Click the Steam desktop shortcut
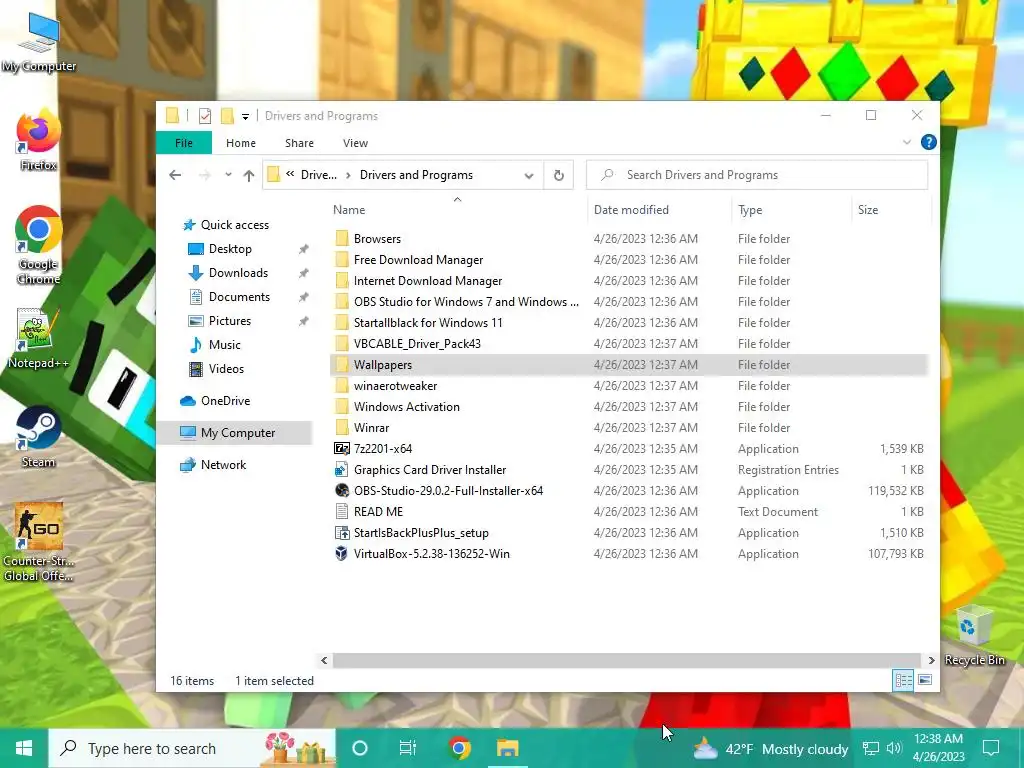The height and width of the screenshot is (768, 1024). 38,438
